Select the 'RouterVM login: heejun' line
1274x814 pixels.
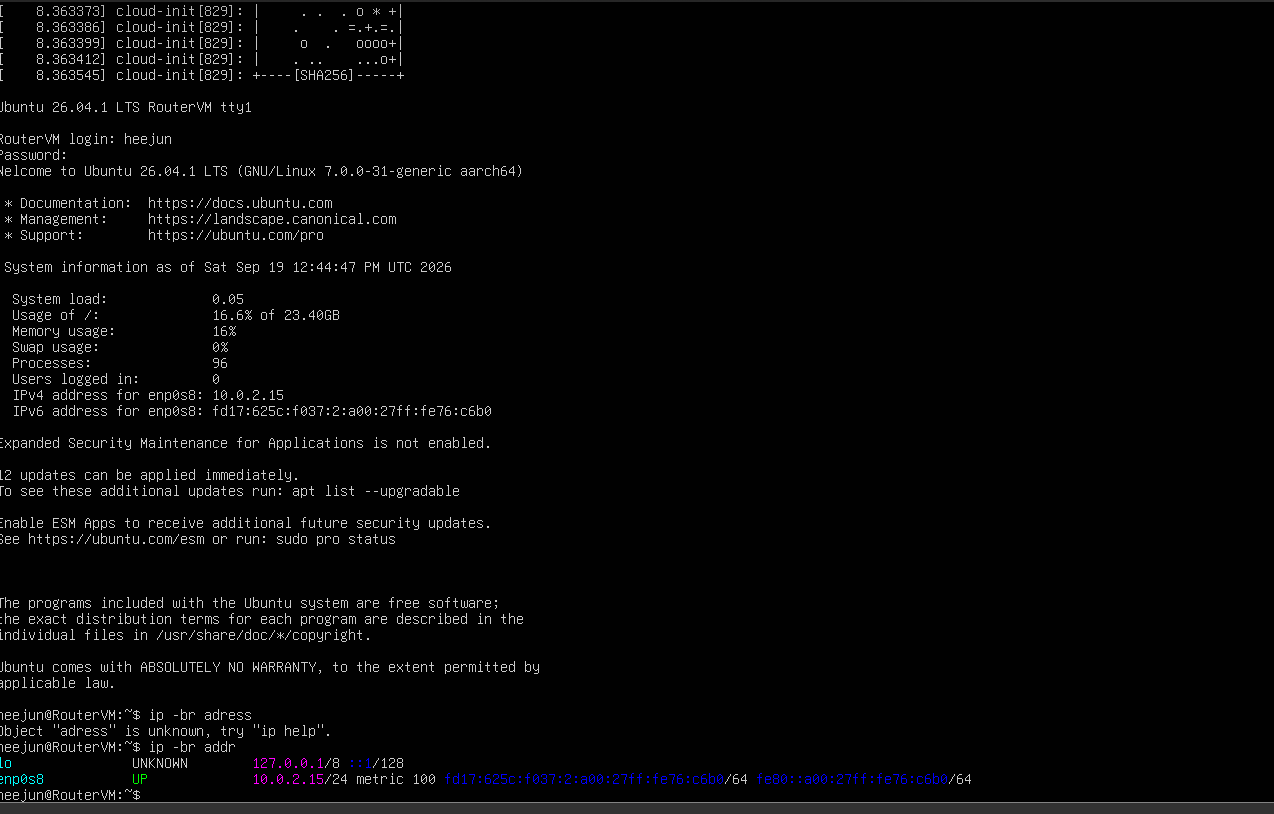86,139
